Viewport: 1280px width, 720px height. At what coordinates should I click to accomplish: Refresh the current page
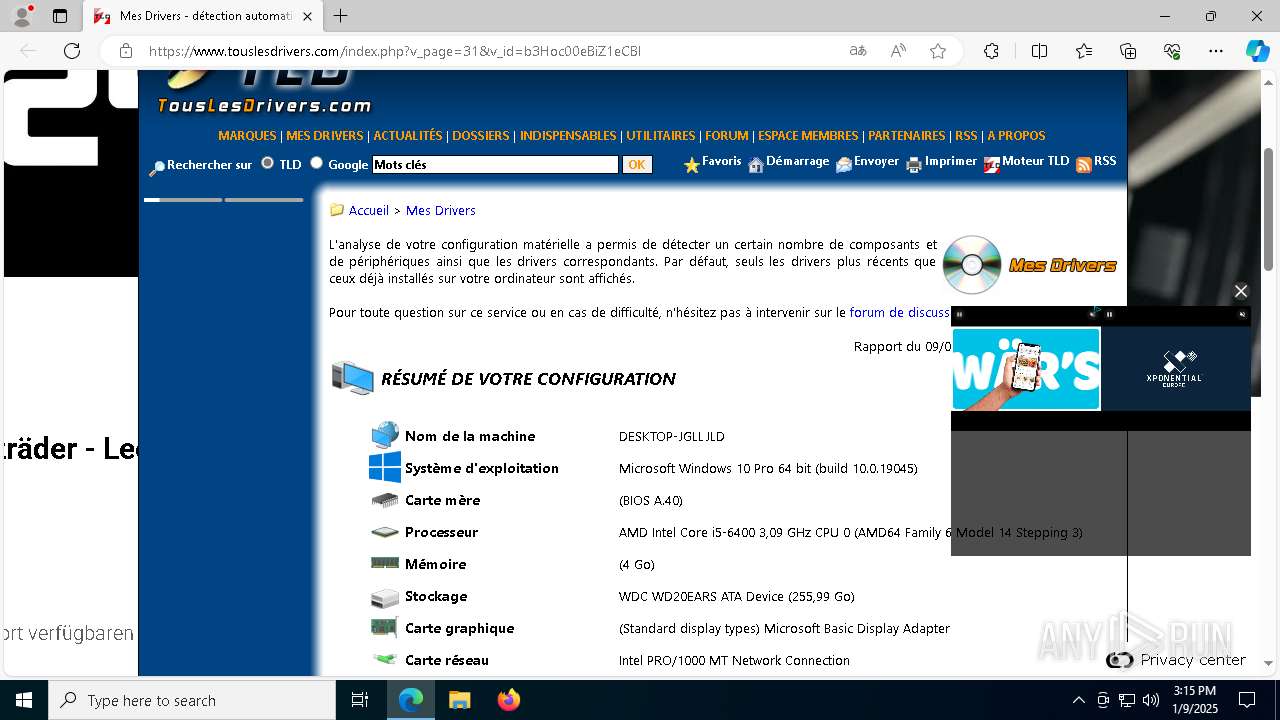click(72, 51)
